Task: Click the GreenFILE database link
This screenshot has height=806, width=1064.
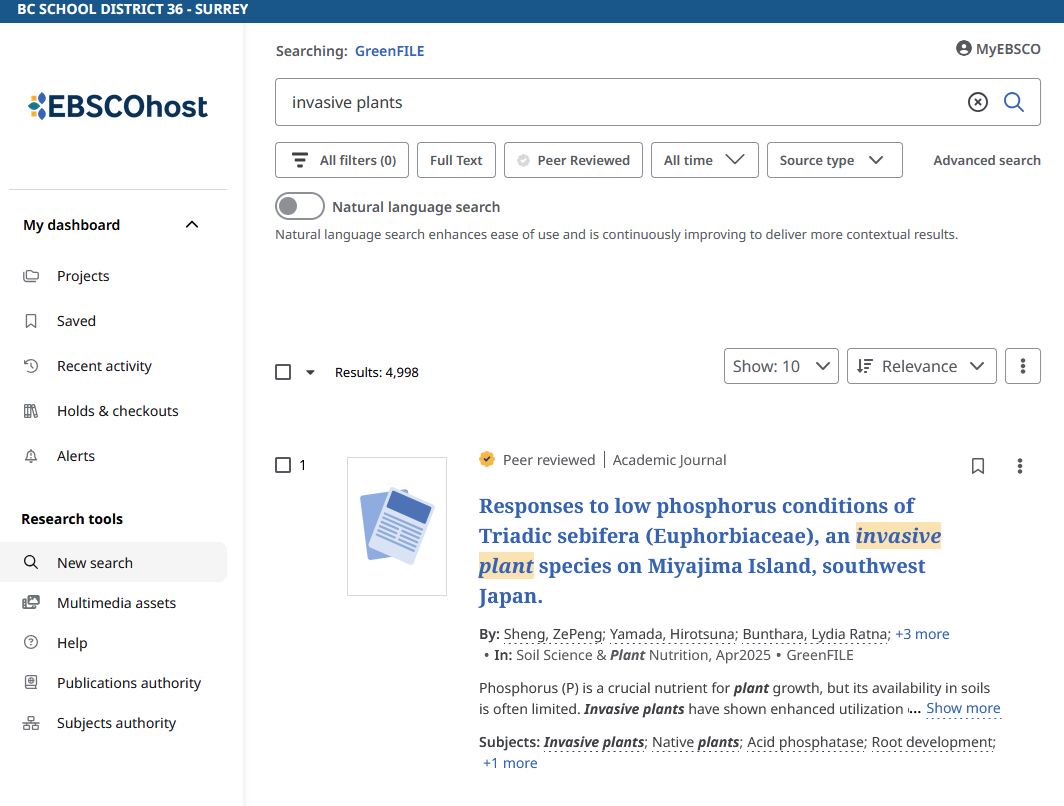Action: pyautogui.click(x=390, y=51)
